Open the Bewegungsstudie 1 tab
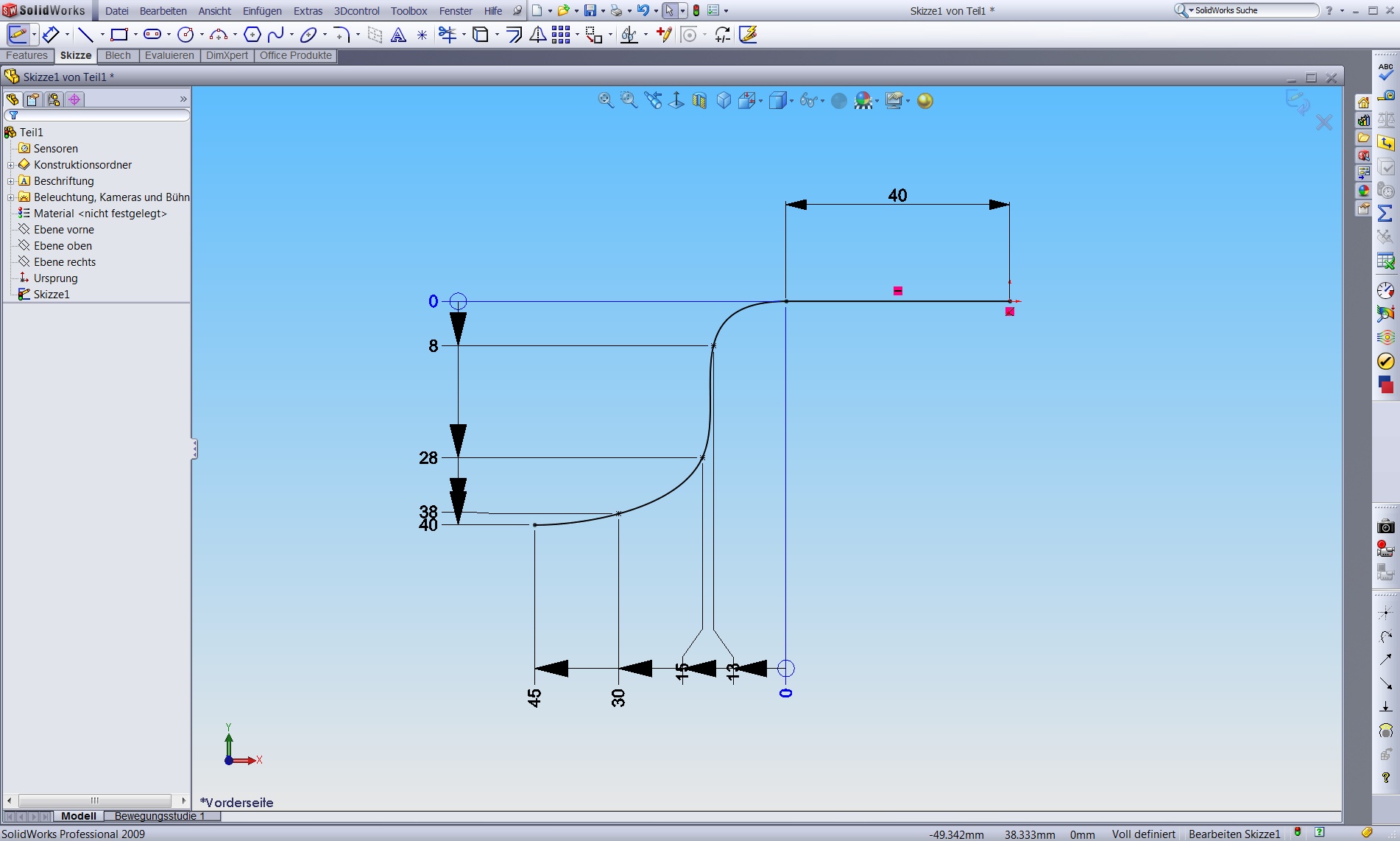Viewport: 1400px width, 841px height. click(x=159, y=816)
